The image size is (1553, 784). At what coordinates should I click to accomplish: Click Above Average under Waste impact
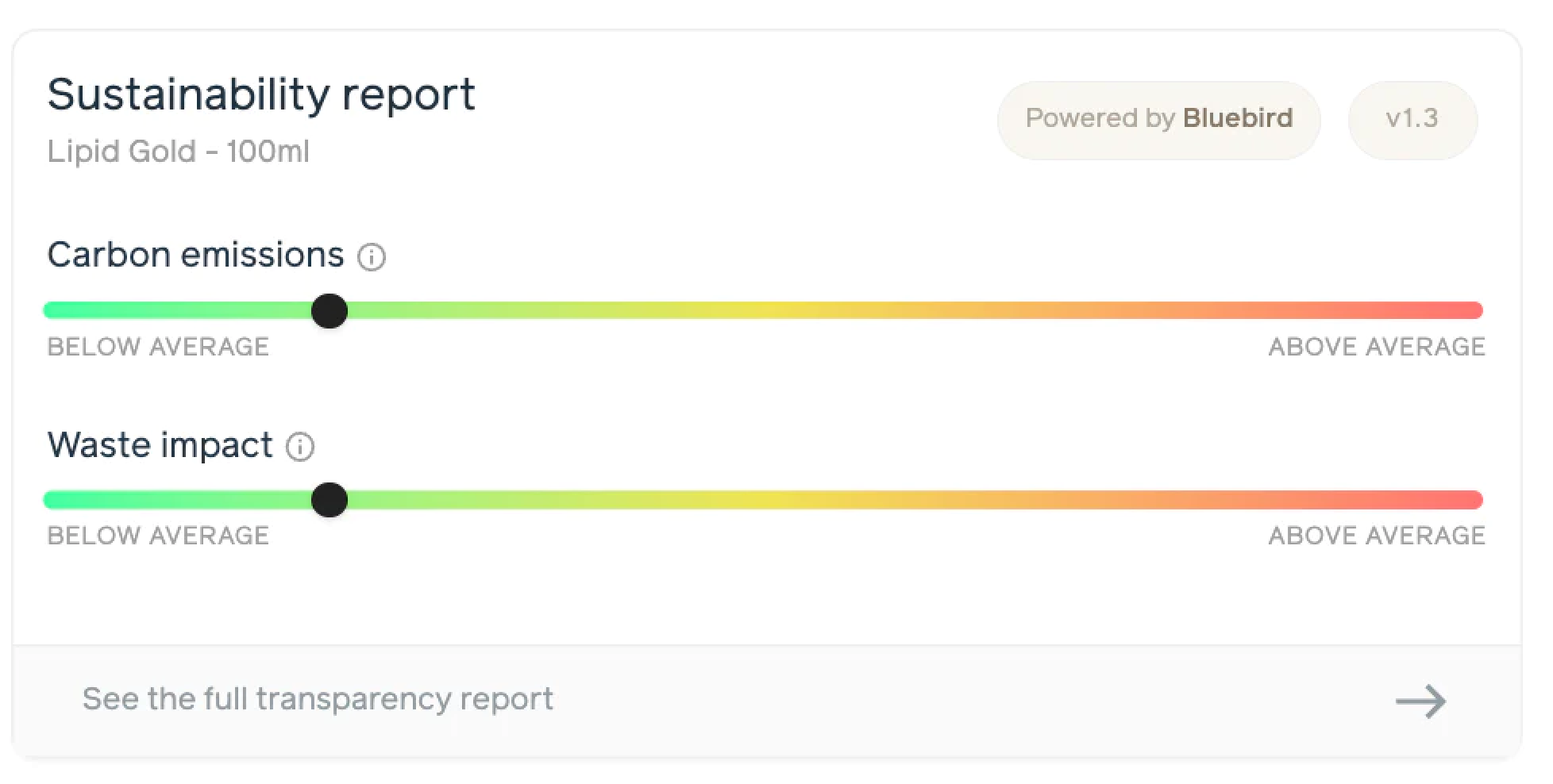[x=1376, y=536]
